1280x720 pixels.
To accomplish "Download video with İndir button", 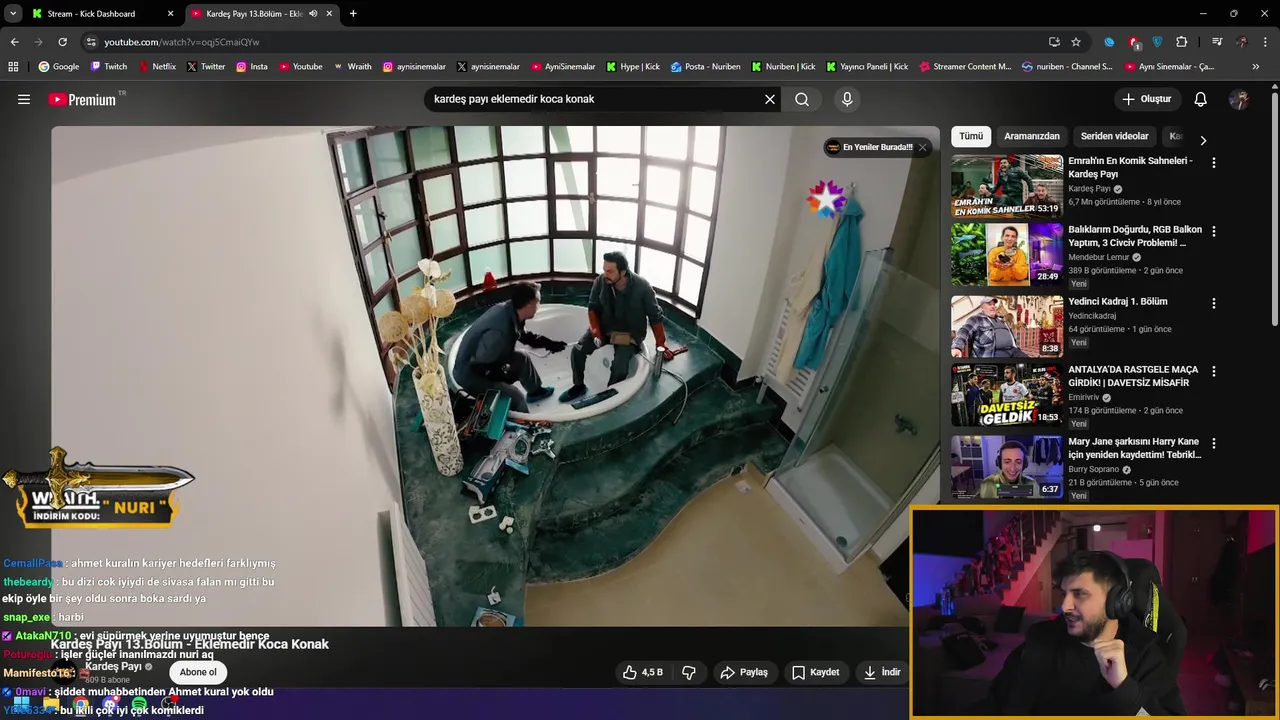I will click(x=882, y=672).
